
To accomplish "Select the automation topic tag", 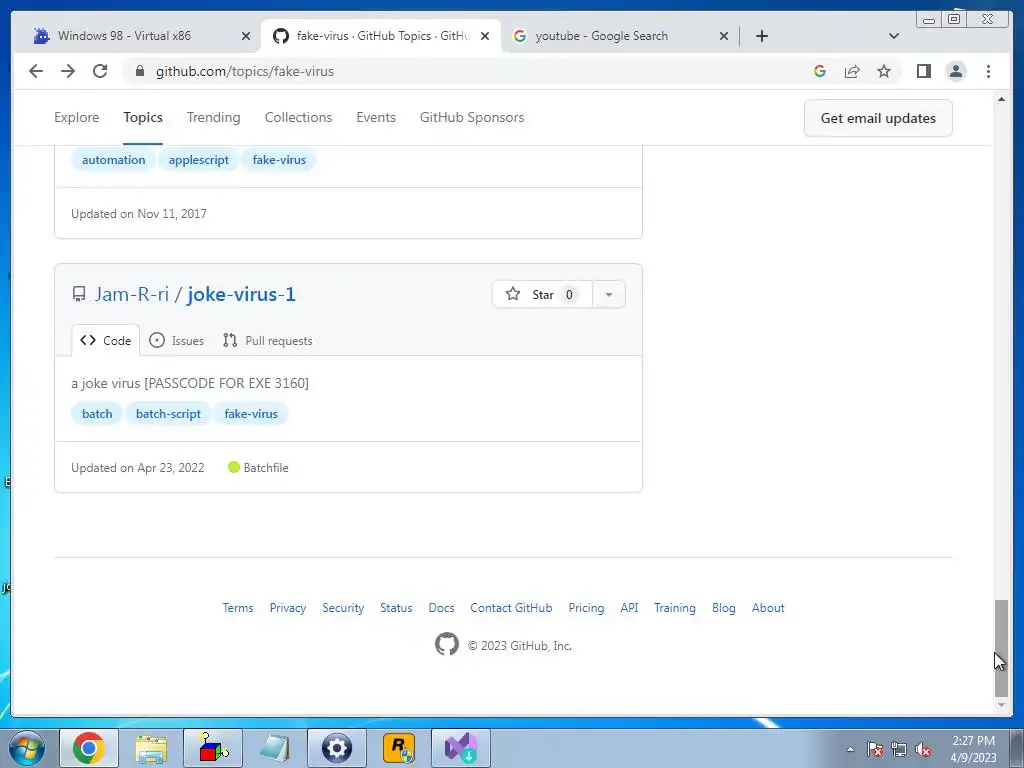I will 113,160.
